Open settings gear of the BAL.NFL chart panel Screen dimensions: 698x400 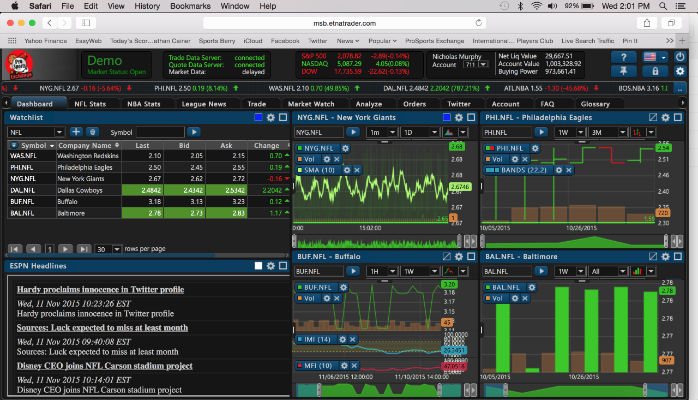point(666,256)
